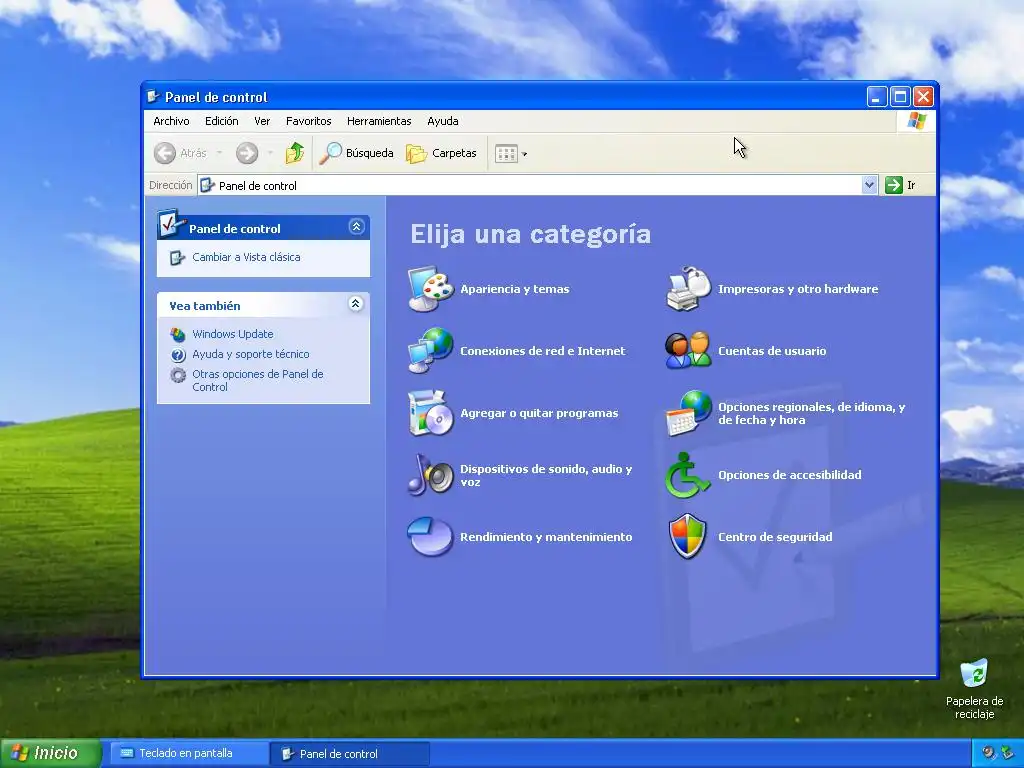
Task: Open the Apariencia y temas palette icon
Action: 430,289
